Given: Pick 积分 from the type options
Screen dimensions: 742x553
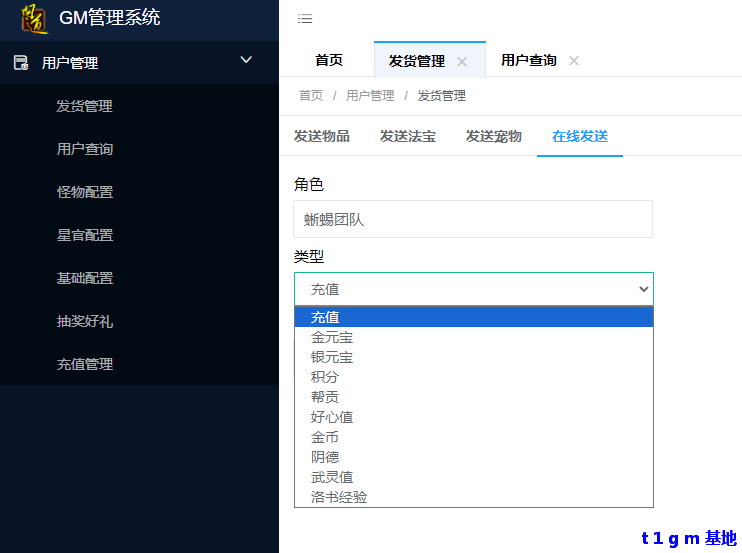Looking at the screenshot, I should pos(325,377).
